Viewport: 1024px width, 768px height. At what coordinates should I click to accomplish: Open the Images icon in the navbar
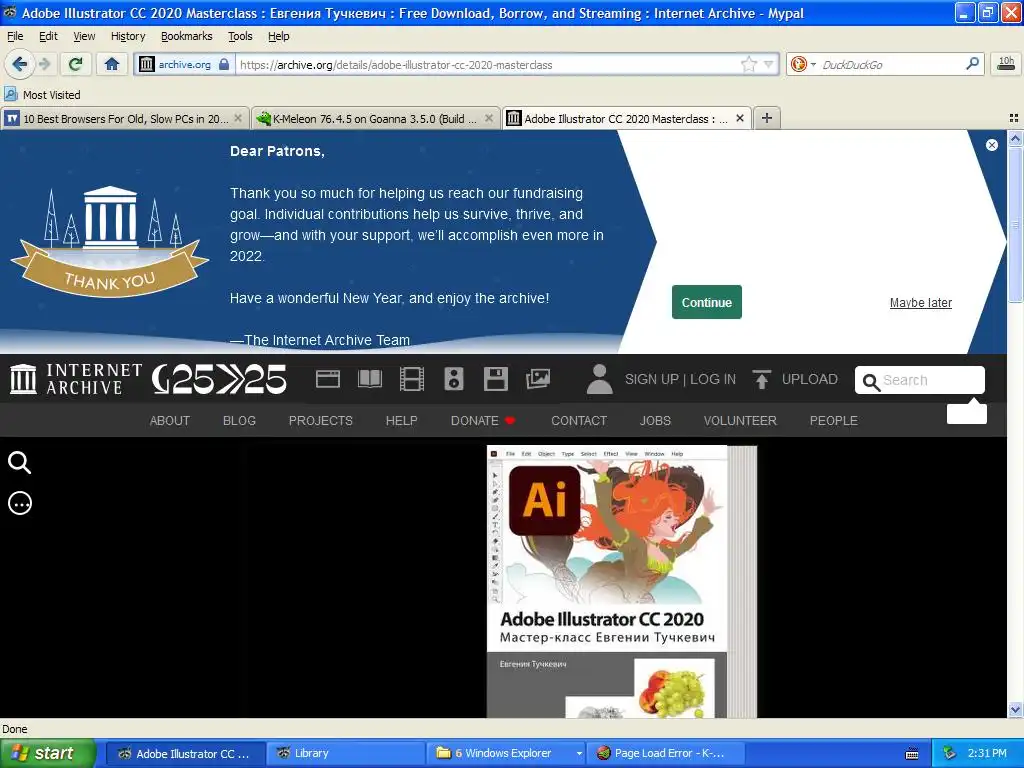(537, 379)
